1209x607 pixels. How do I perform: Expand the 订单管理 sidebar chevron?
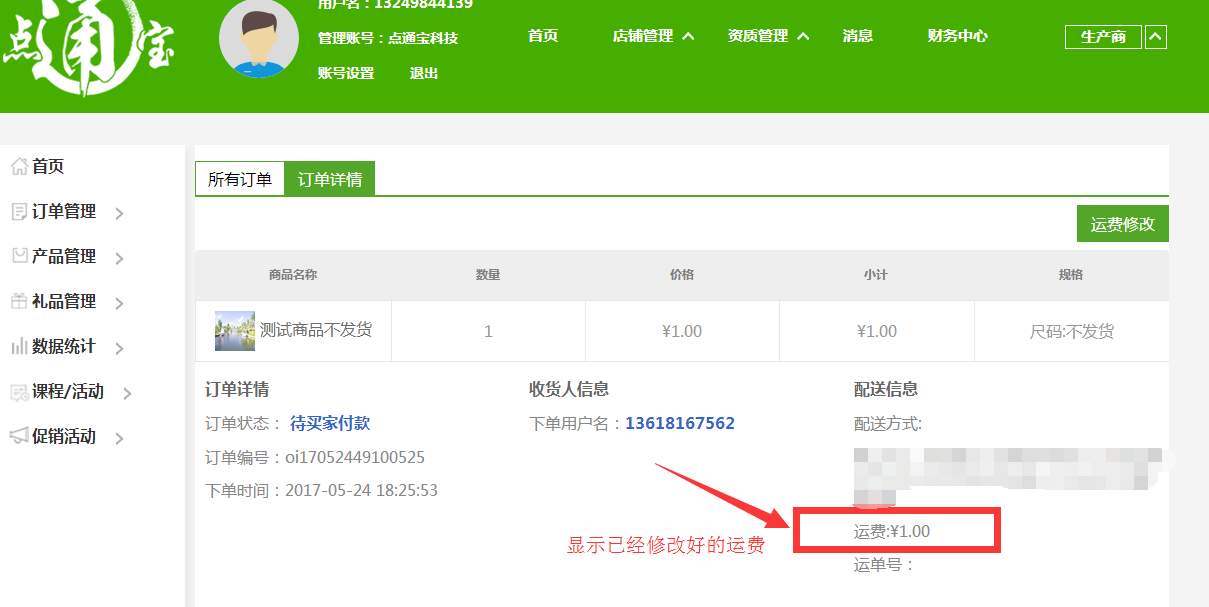click(119, 213)
